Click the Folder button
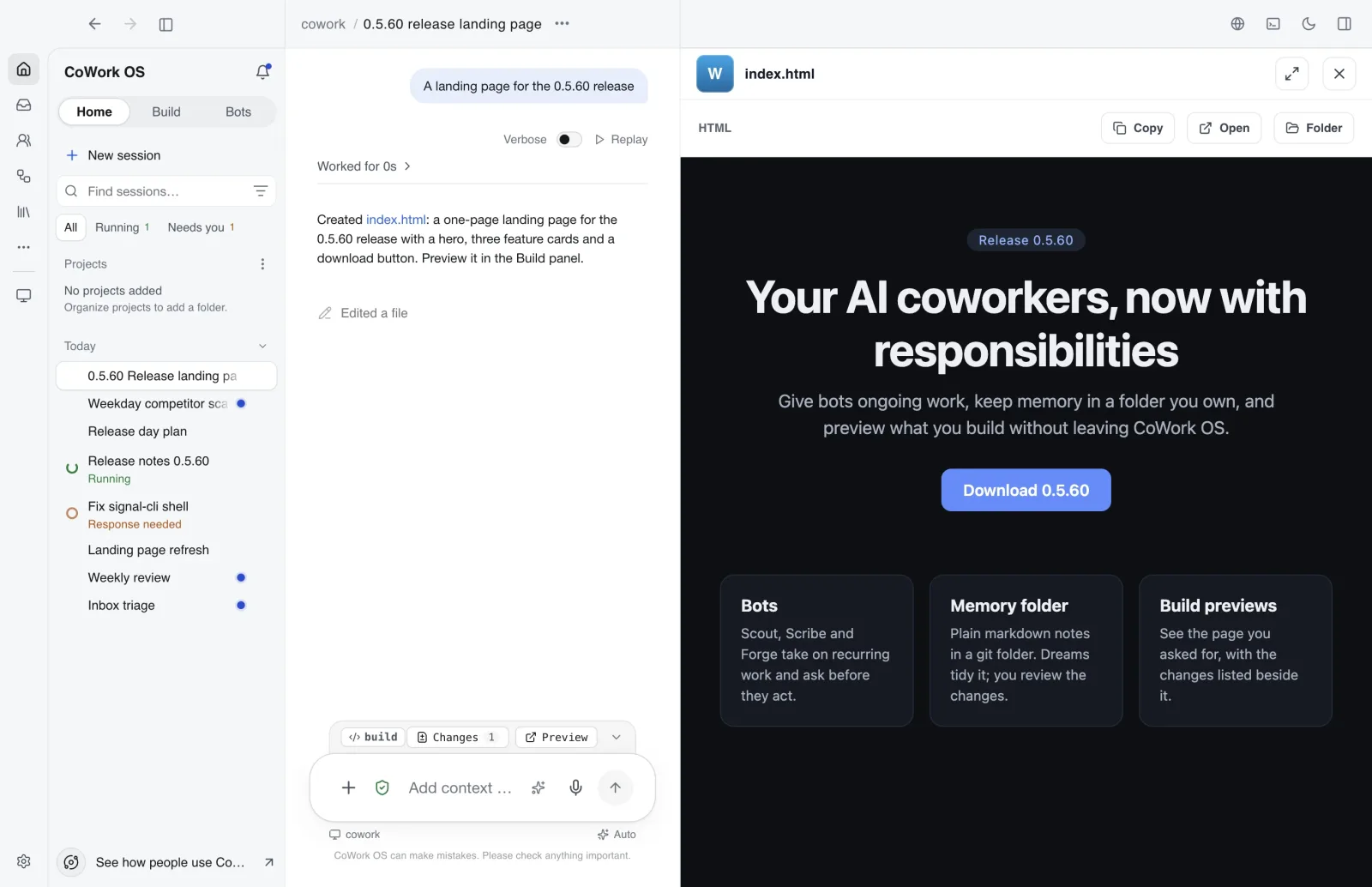 click(1314, 128)
